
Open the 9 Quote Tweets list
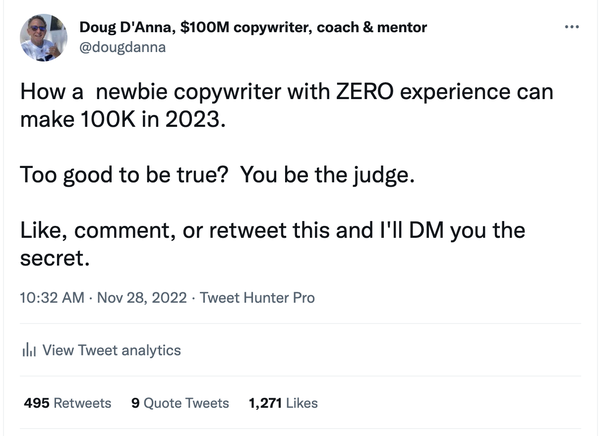point(180,403)
